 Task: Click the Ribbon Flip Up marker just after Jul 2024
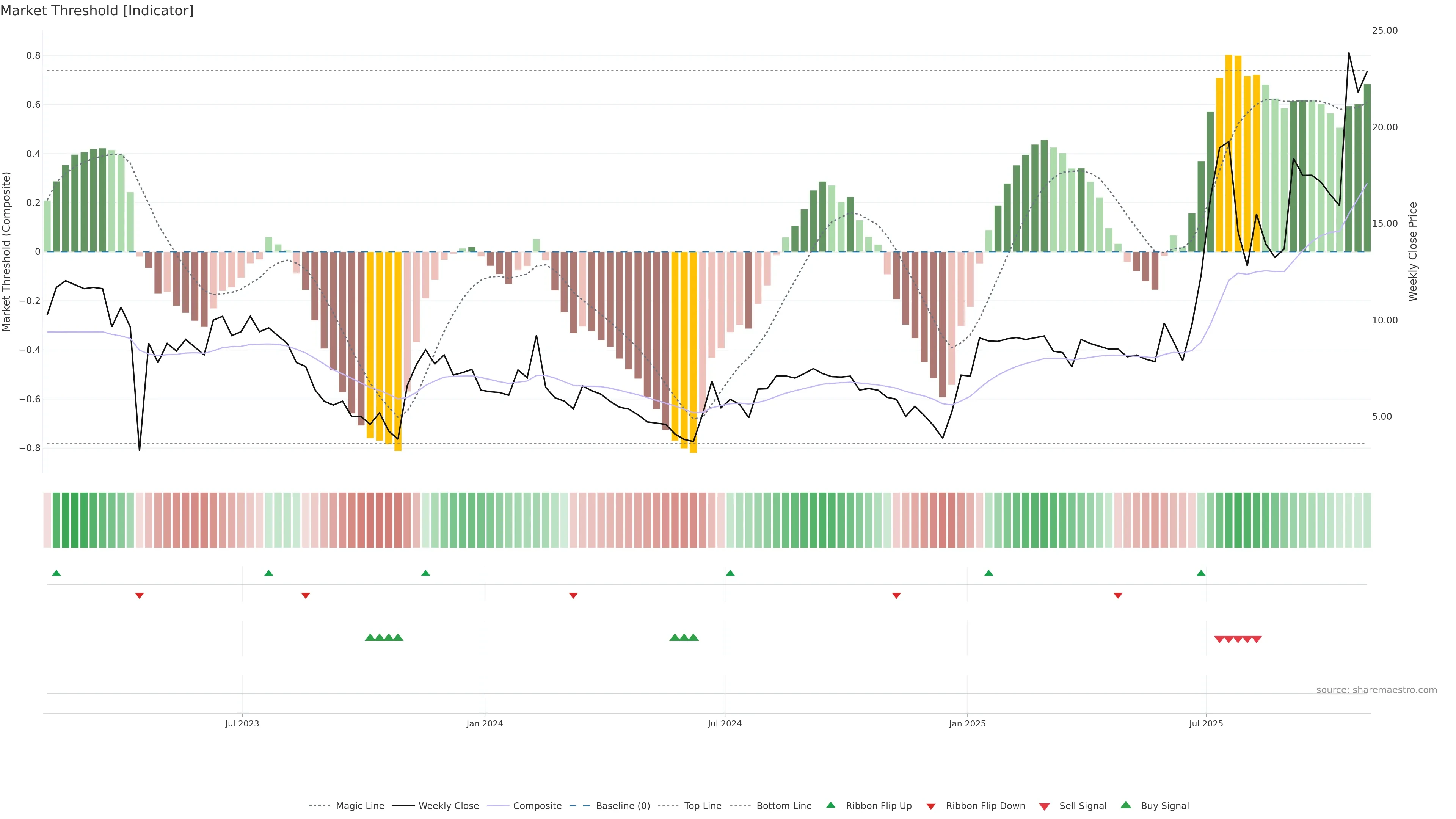(730, 573)
